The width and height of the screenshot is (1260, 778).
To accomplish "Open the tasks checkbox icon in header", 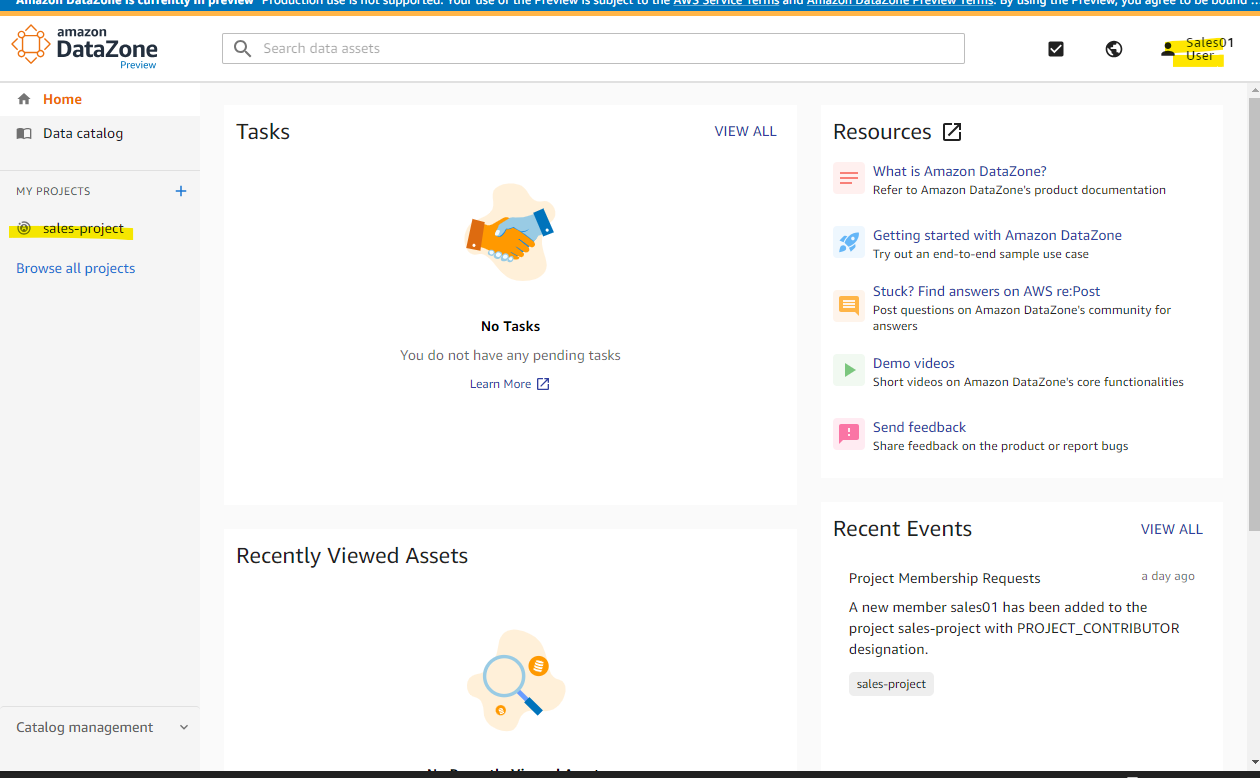I will [x=1056, y=48].
